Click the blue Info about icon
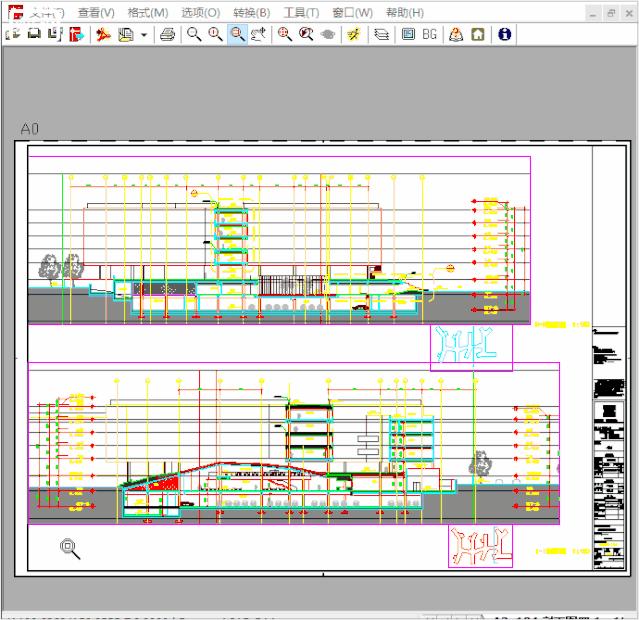Image resolution: width=639 pixels, height=620 pixels. pyautogui.click(x=504, y=34)
